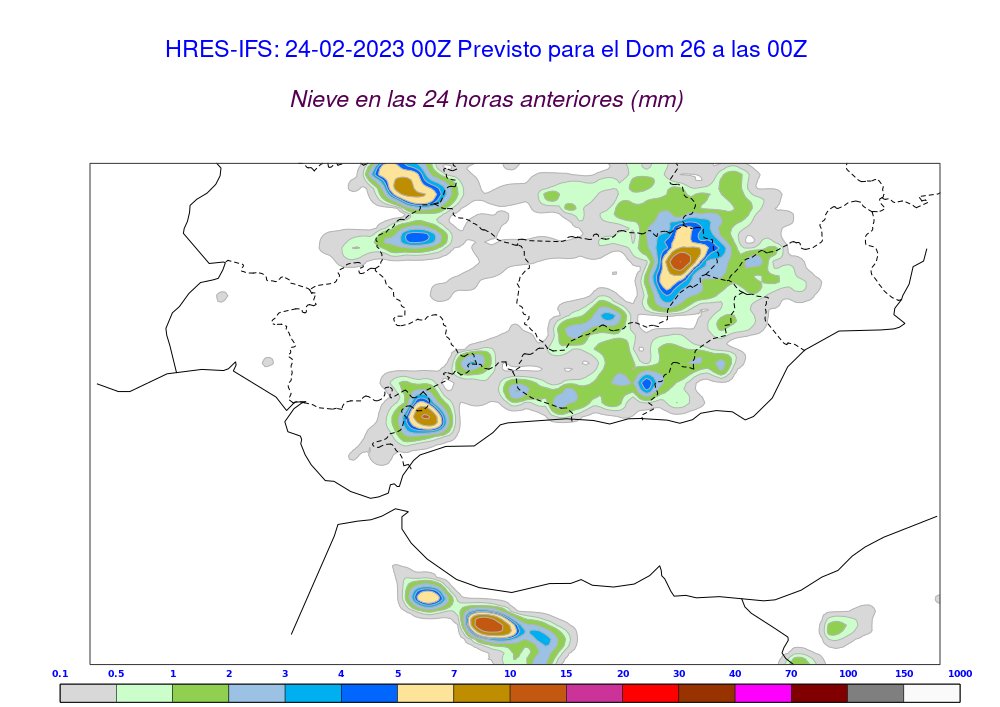Select the brown 30–40 legend swatch

click(x=707, y=693)
